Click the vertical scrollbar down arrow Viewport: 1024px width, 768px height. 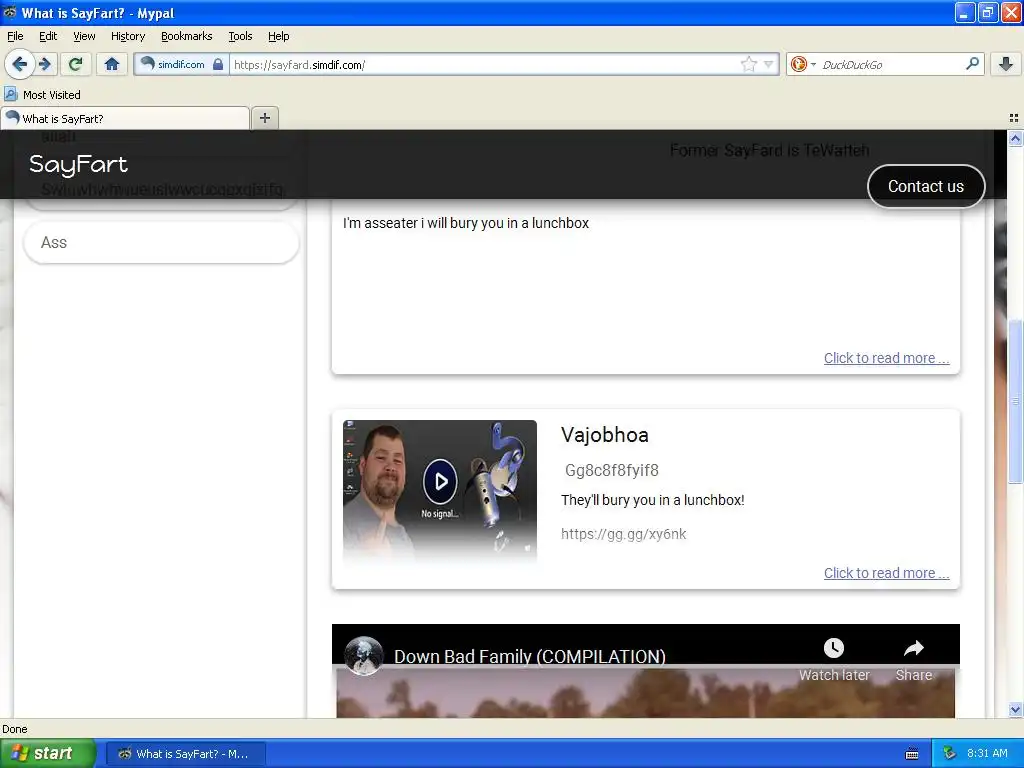pos(1015,709)
